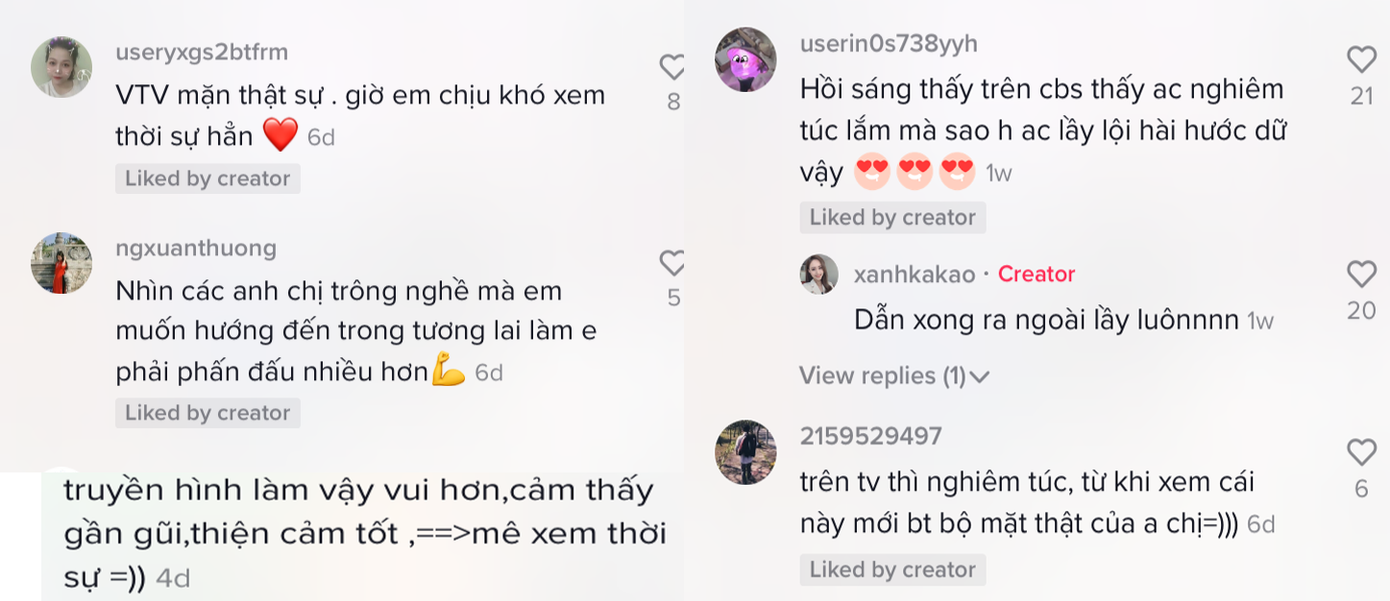Viewport: 1390px width, 601px height.
Task: Like ngxuanthuong's comment about VTV careers
Action: coord(673,263)
